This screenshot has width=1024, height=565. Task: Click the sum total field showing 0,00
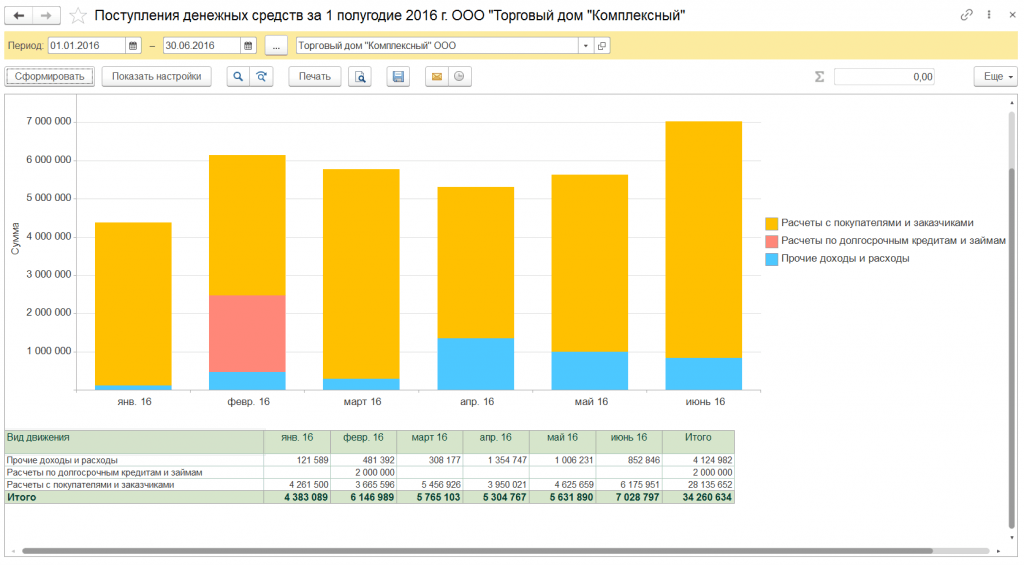click(x=884, y=77)
